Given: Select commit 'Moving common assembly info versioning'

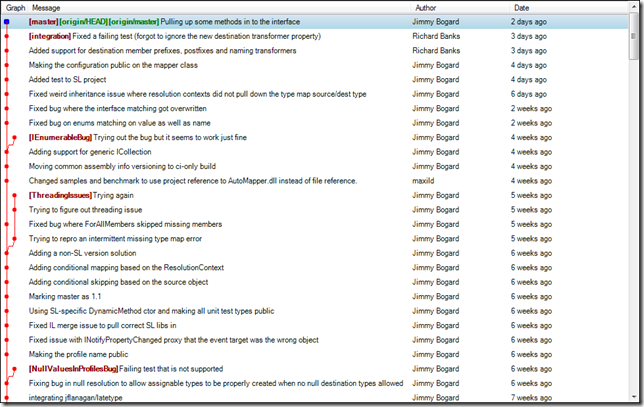Looking at the screenshot, I should (122, 166).
